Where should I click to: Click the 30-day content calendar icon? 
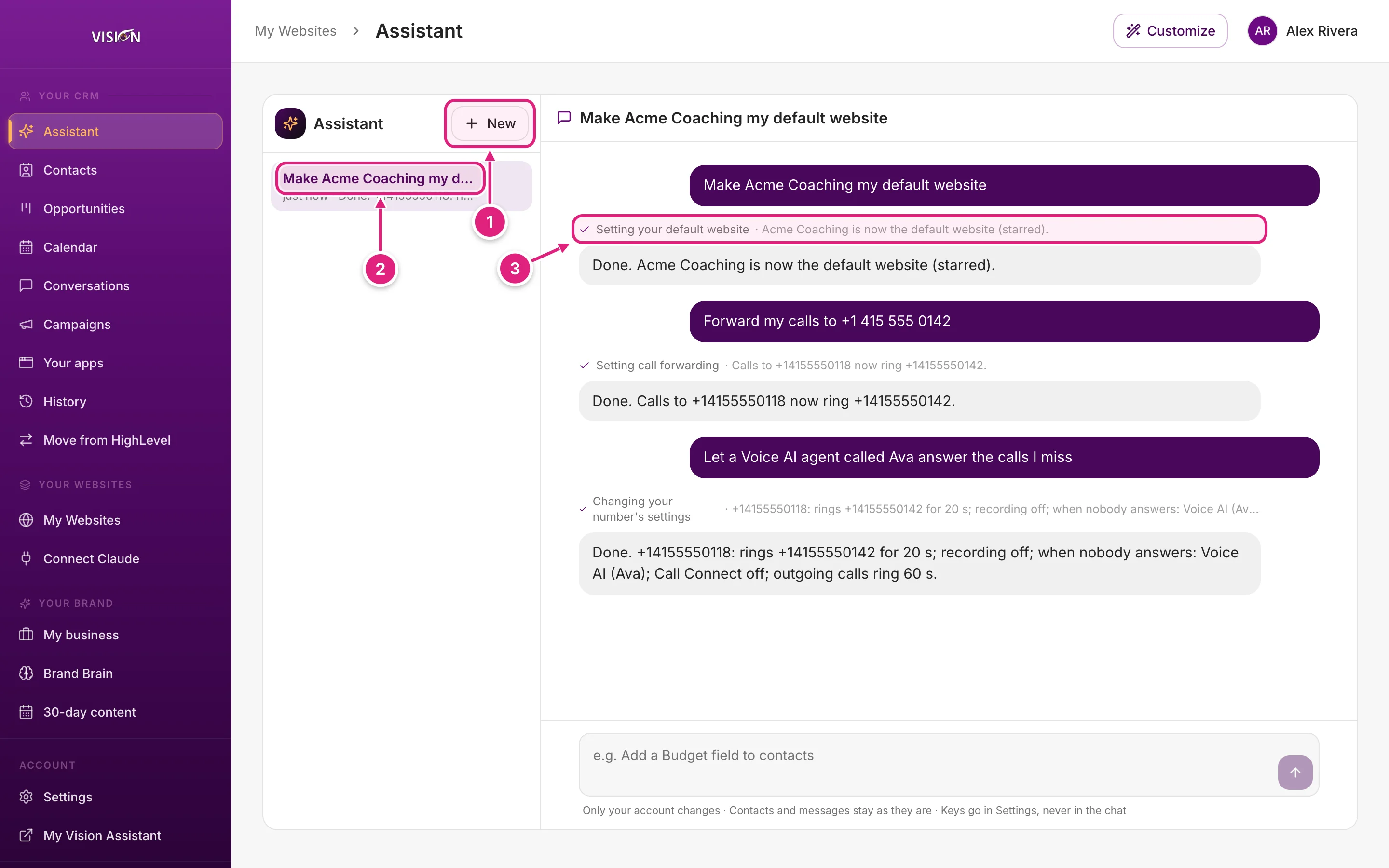point(26,712)
